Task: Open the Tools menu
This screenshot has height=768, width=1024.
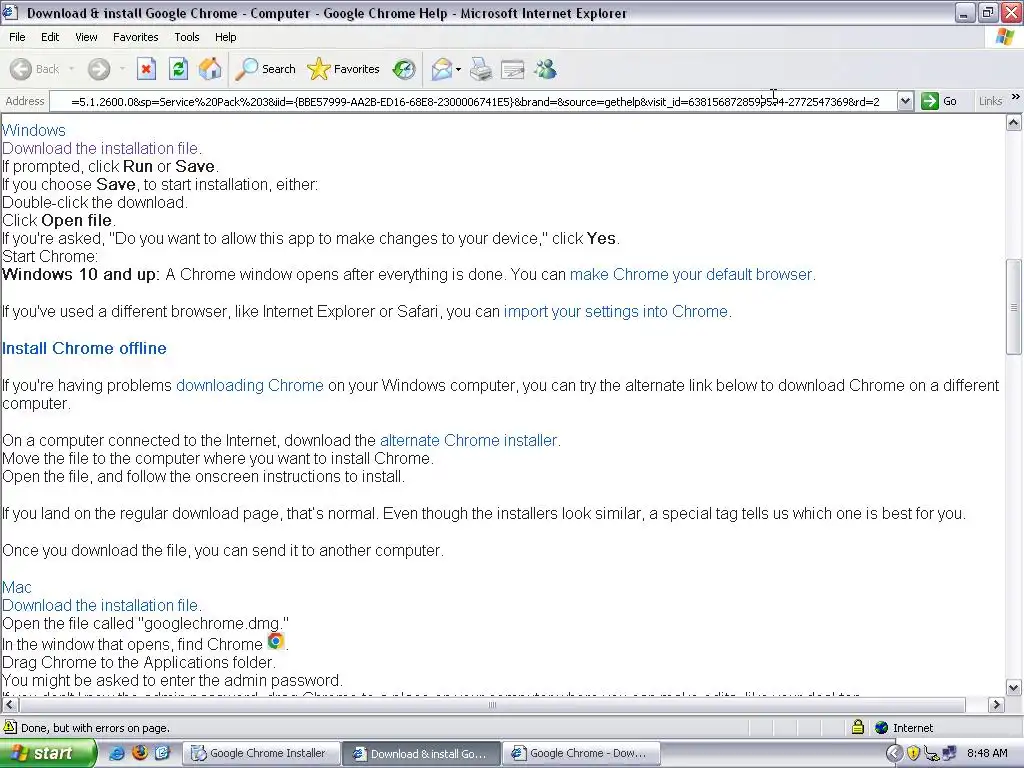Action: (x=187, y=37)
